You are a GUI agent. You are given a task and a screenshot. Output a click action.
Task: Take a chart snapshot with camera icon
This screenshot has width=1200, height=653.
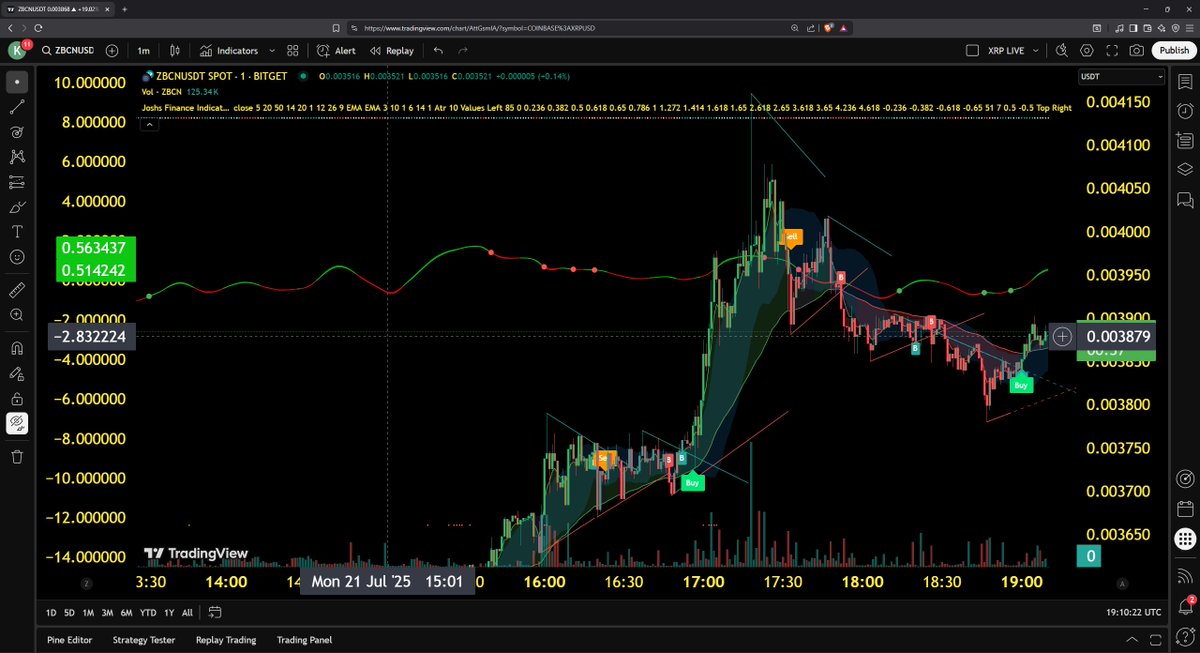click(1136, 50)
